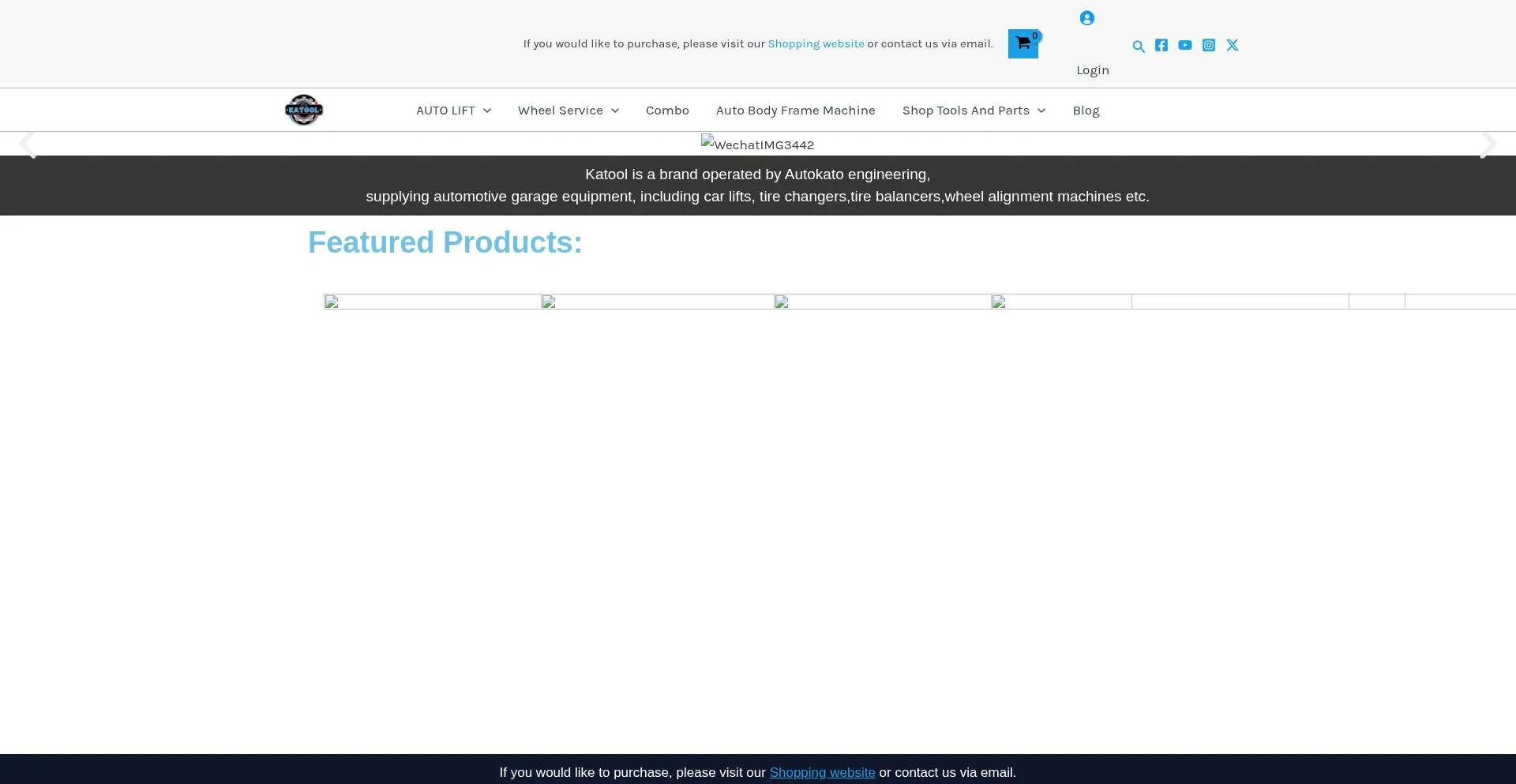1516x784 pixels.
Task: Click the Login link
Action: click(x=1092, y=70)
